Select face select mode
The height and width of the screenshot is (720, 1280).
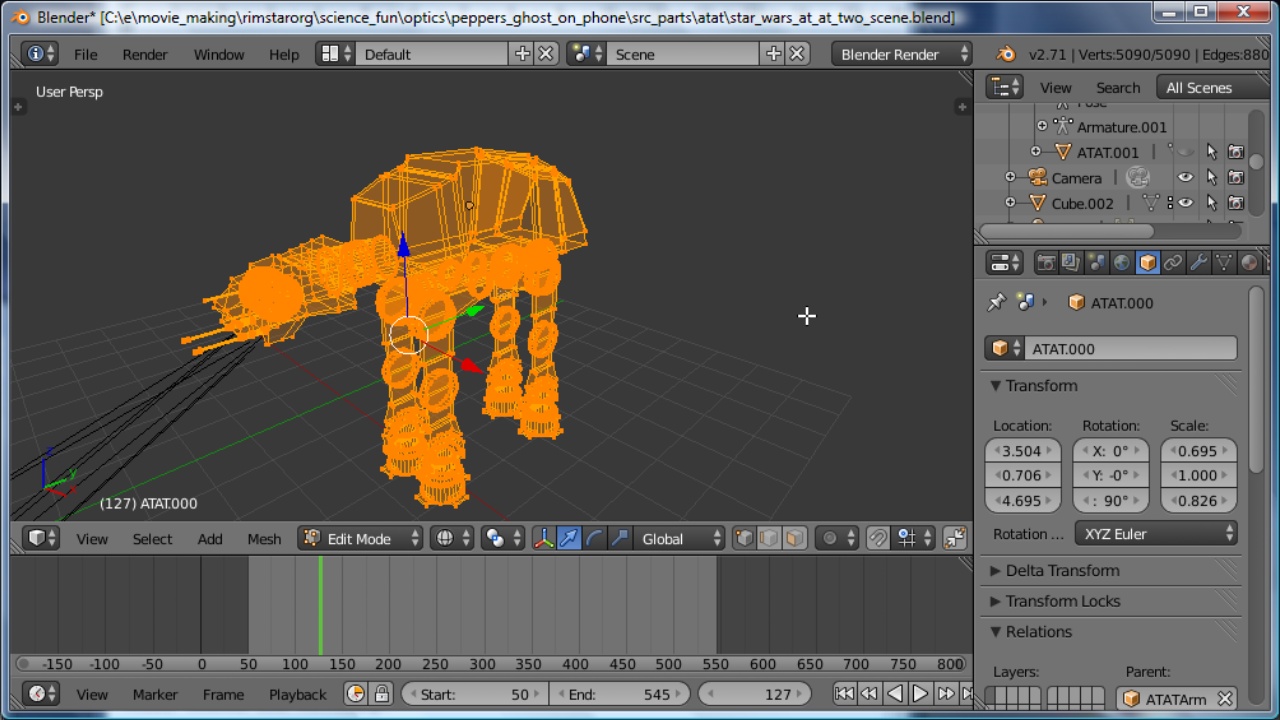click(x=794, y=538)
